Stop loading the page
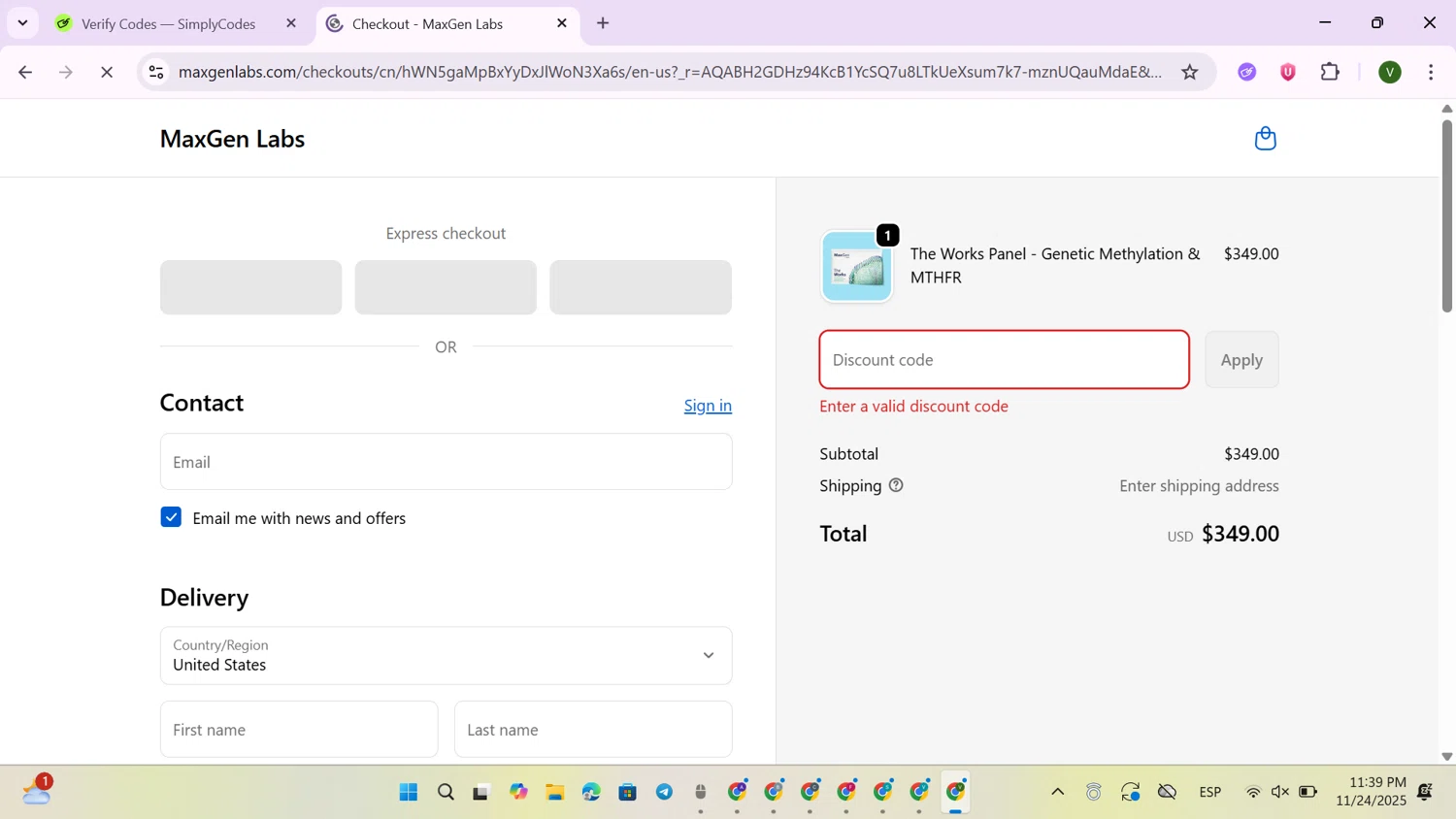 107,72
